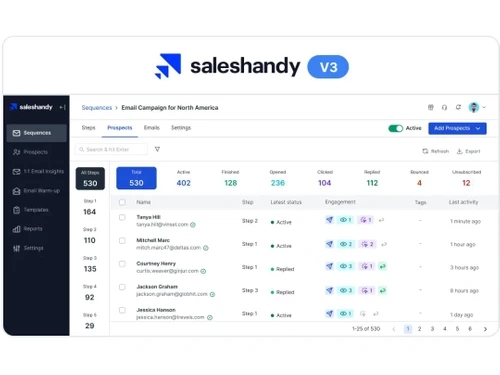Click the Export button
This screenshot has height=375, width=500.
[469, 151]
